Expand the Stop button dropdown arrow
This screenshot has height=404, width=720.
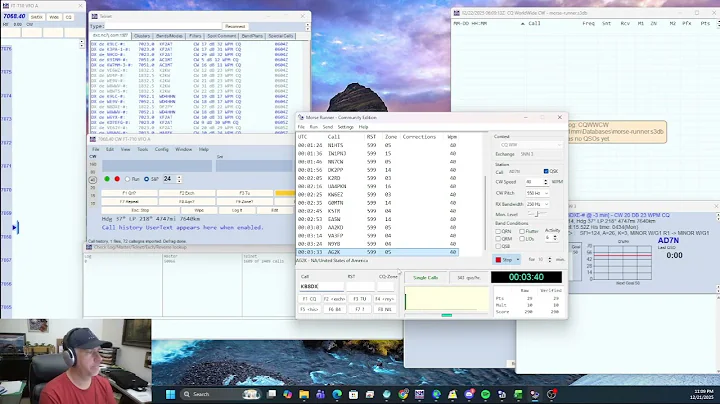518,260
